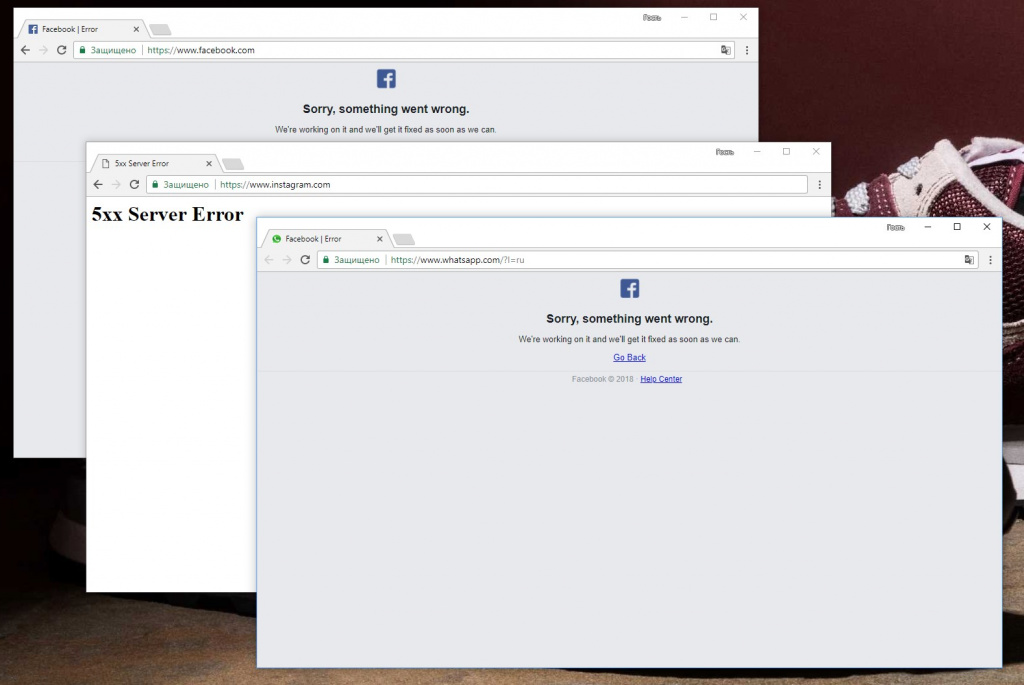Click Facebook logo on facebook.com error page

click(386, 79)
